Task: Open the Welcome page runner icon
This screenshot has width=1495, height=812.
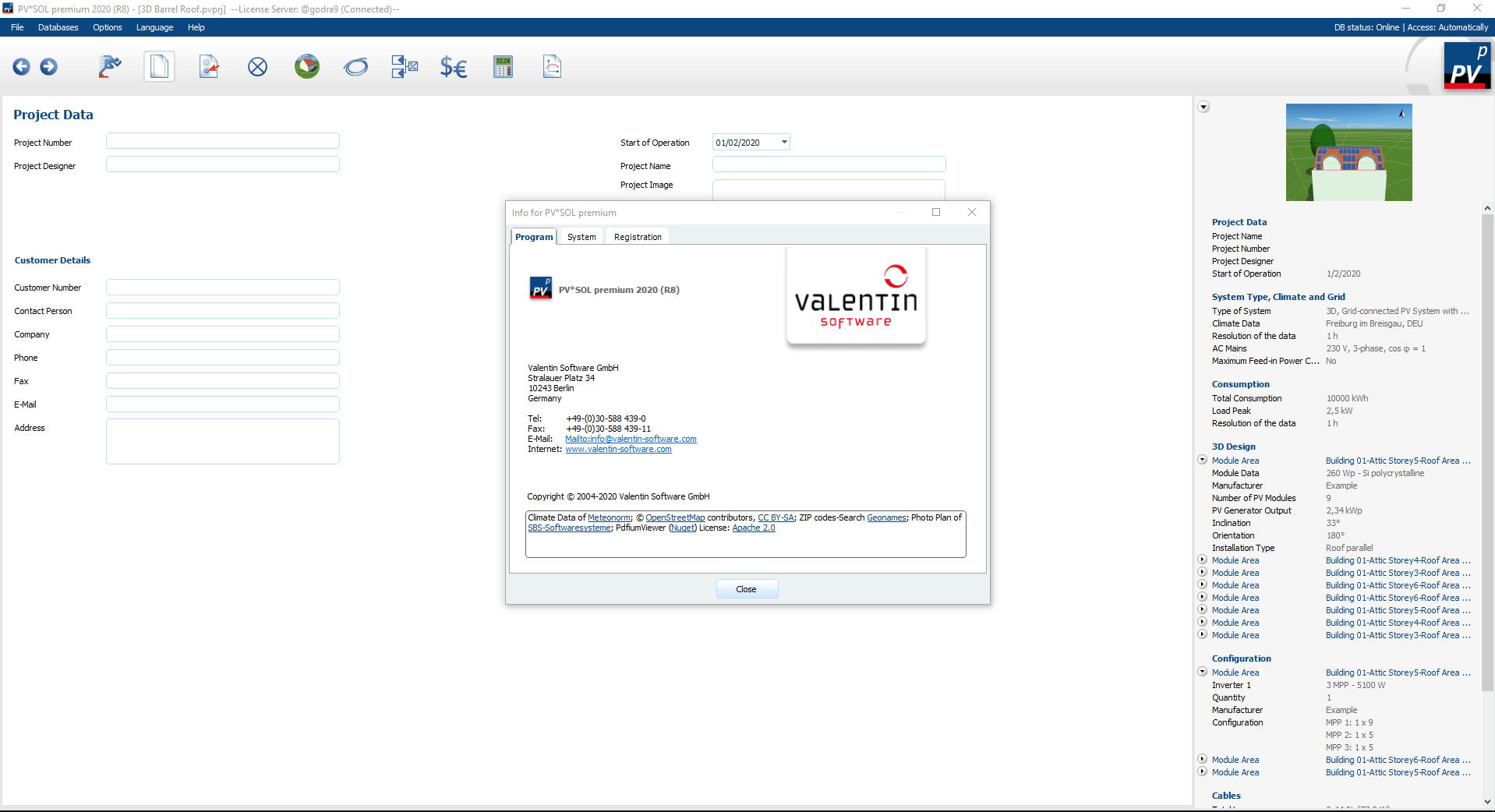Action: [110, 67]
